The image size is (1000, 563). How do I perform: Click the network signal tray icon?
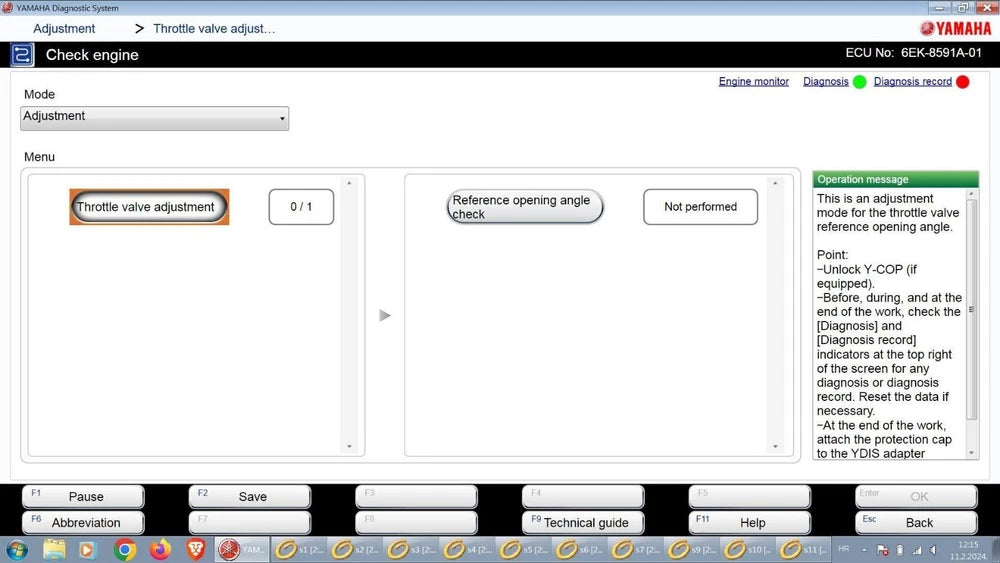[917, 550]
